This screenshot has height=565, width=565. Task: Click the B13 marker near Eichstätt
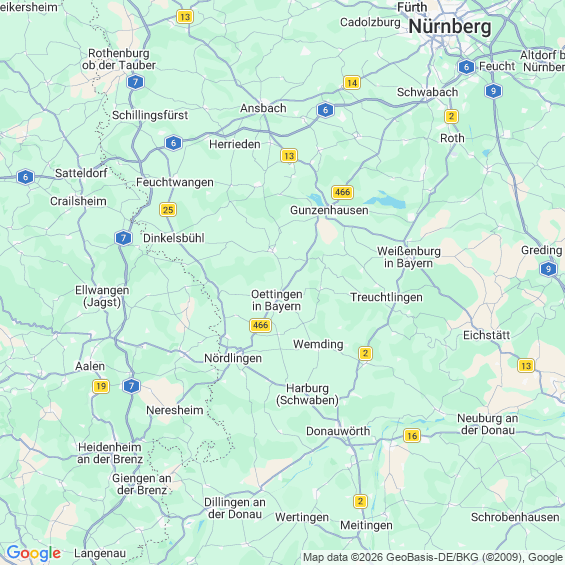[x=526, y=366]
